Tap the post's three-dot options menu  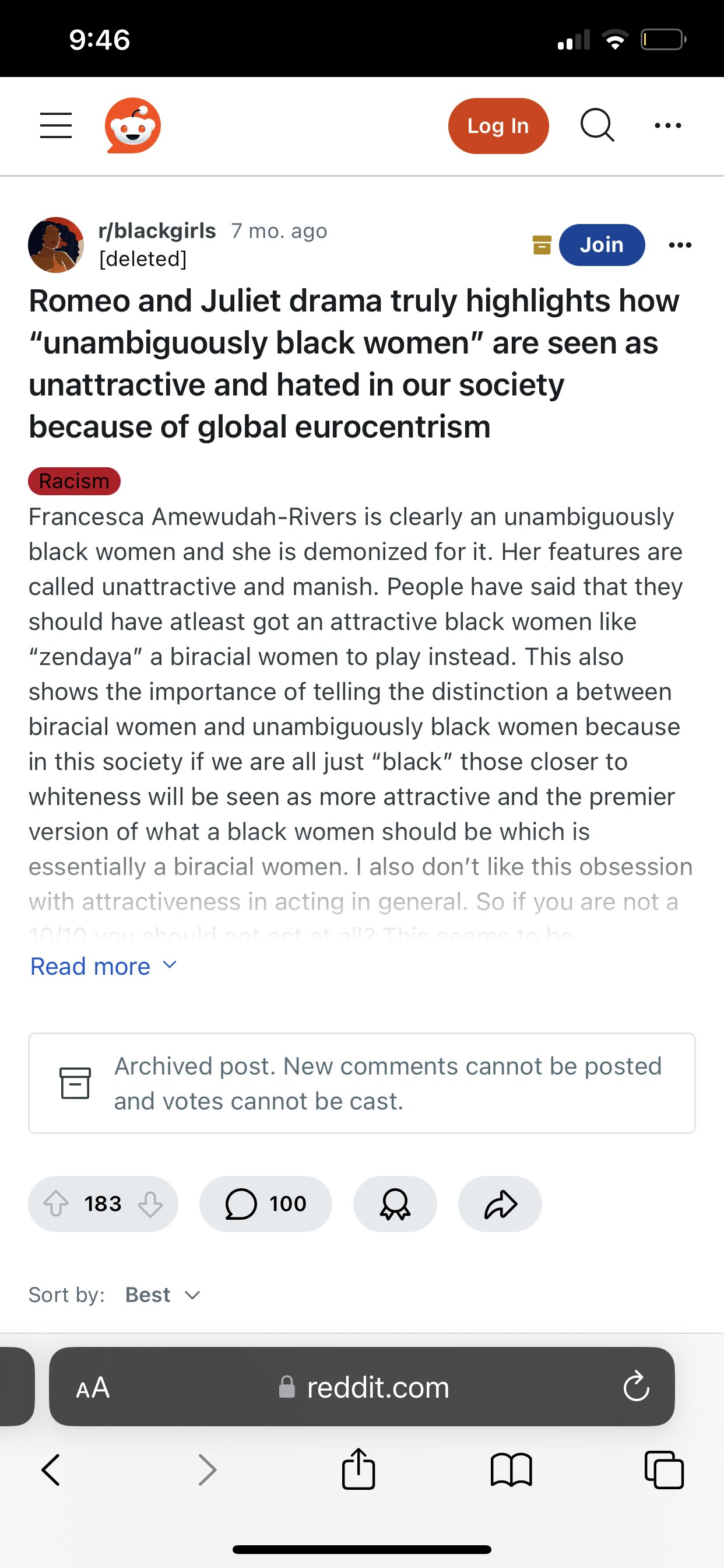[680, 244]
